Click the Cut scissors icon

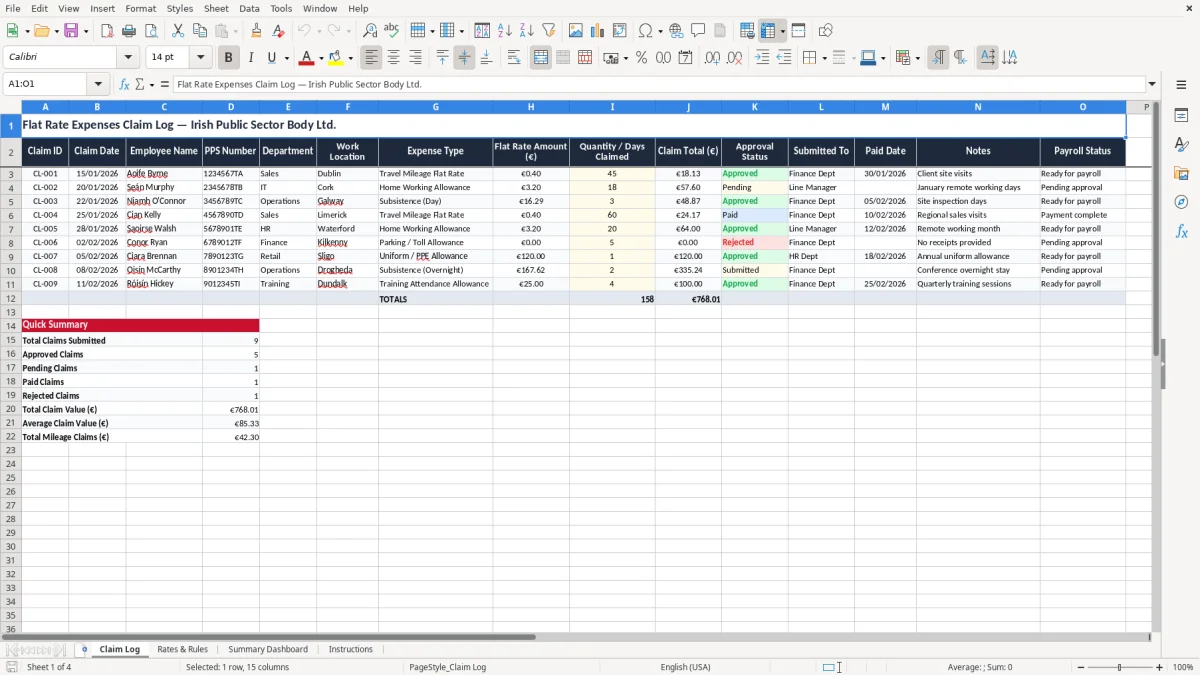[x=178, y=31]
